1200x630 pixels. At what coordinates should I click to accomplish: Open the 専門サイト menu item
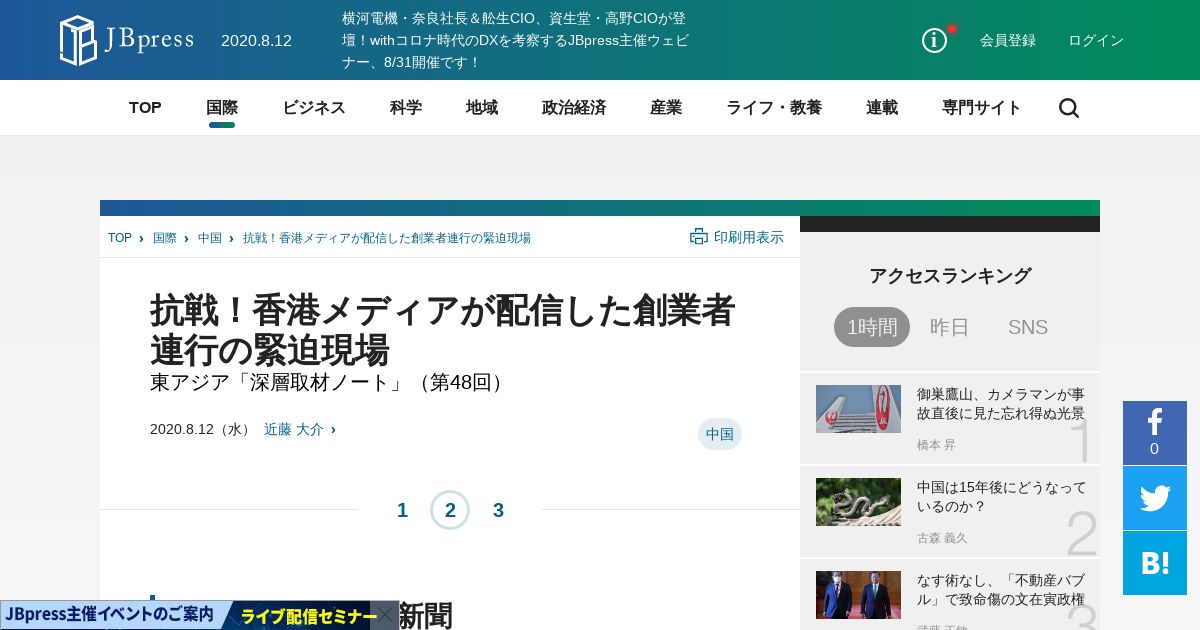click(x=982, y=108)
